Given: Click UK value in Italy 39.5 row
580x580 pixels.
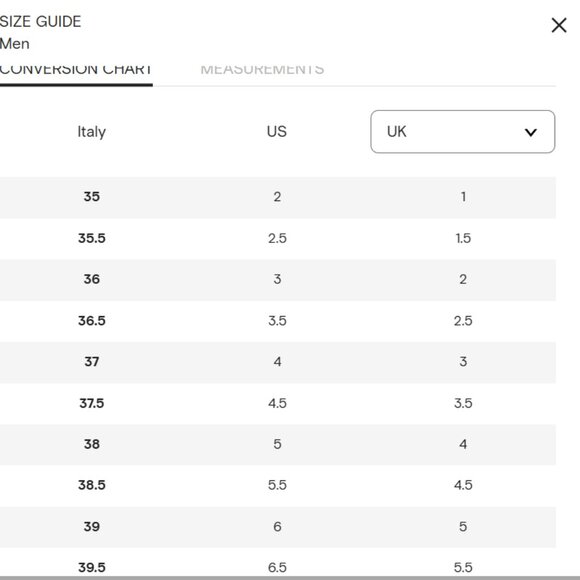Looking at the screenshot, I should (x=463, y=567).
